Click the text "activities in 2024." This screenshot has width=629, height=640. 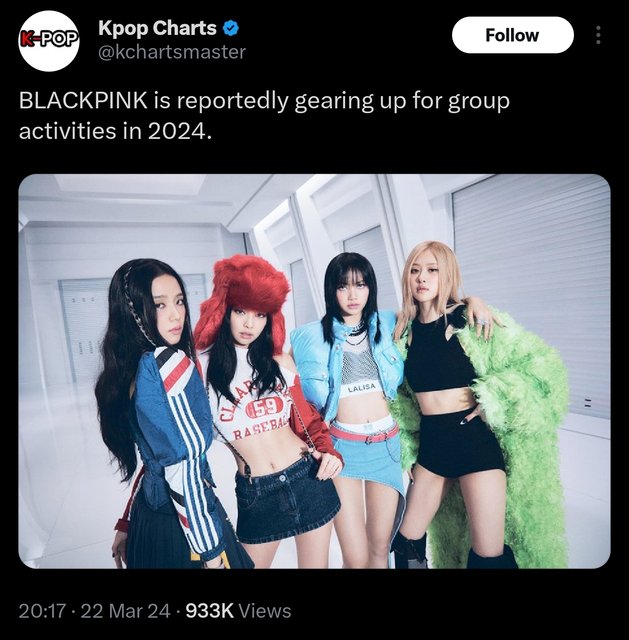[116, 131]
